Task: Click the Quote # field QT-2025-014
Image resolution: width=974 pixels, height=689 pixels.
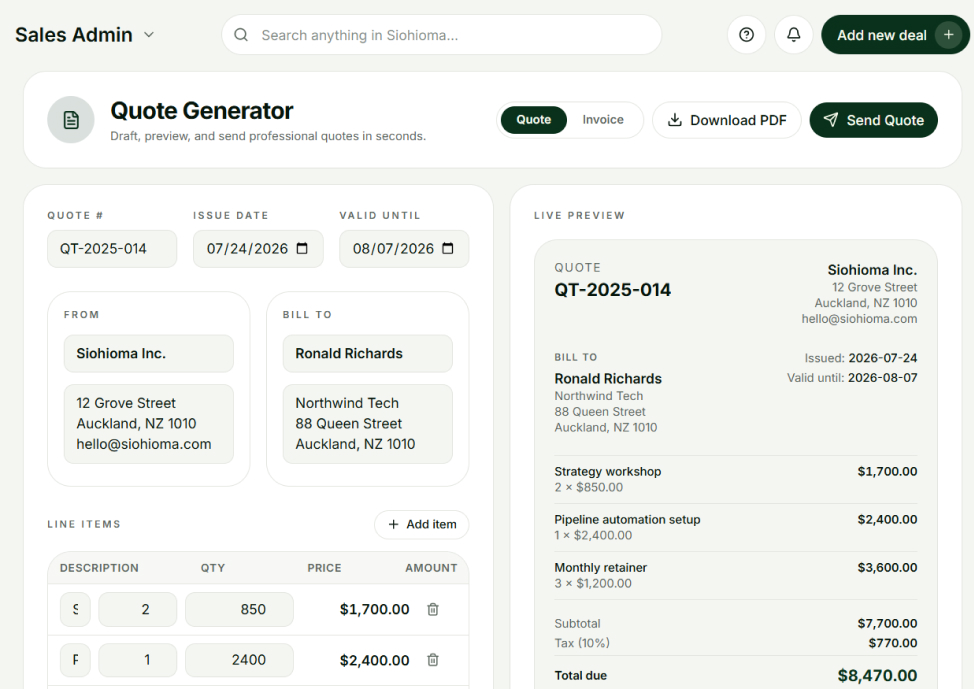Action: click(112, 249)
